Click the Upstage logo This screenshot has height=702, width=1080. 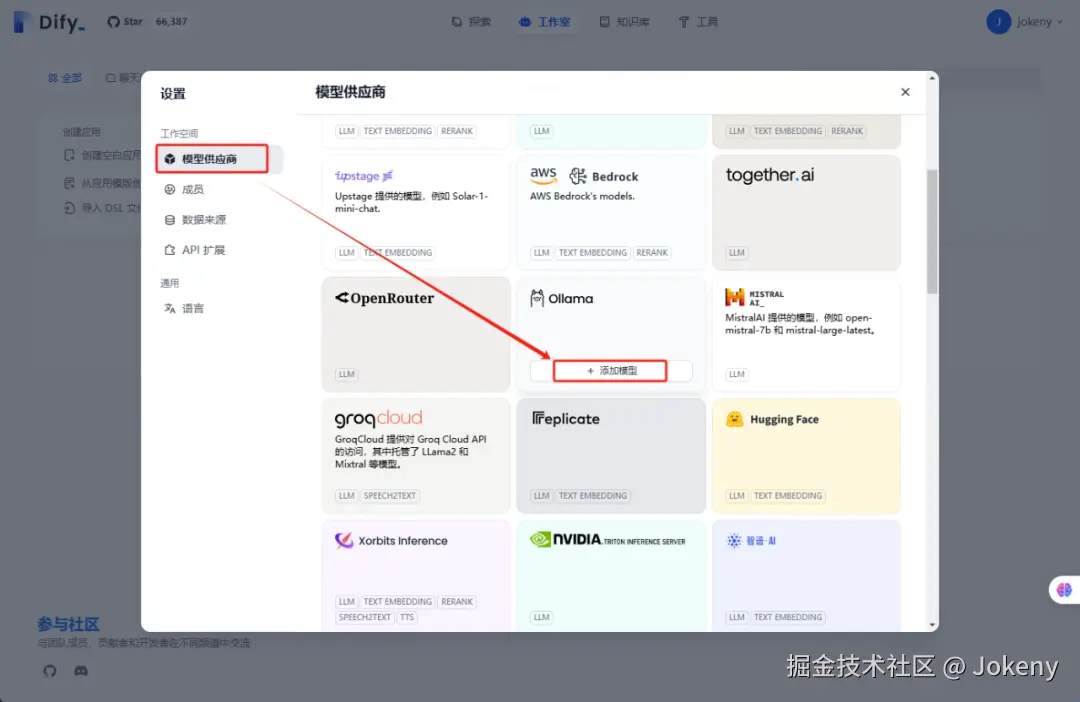[x=364, y=176]
